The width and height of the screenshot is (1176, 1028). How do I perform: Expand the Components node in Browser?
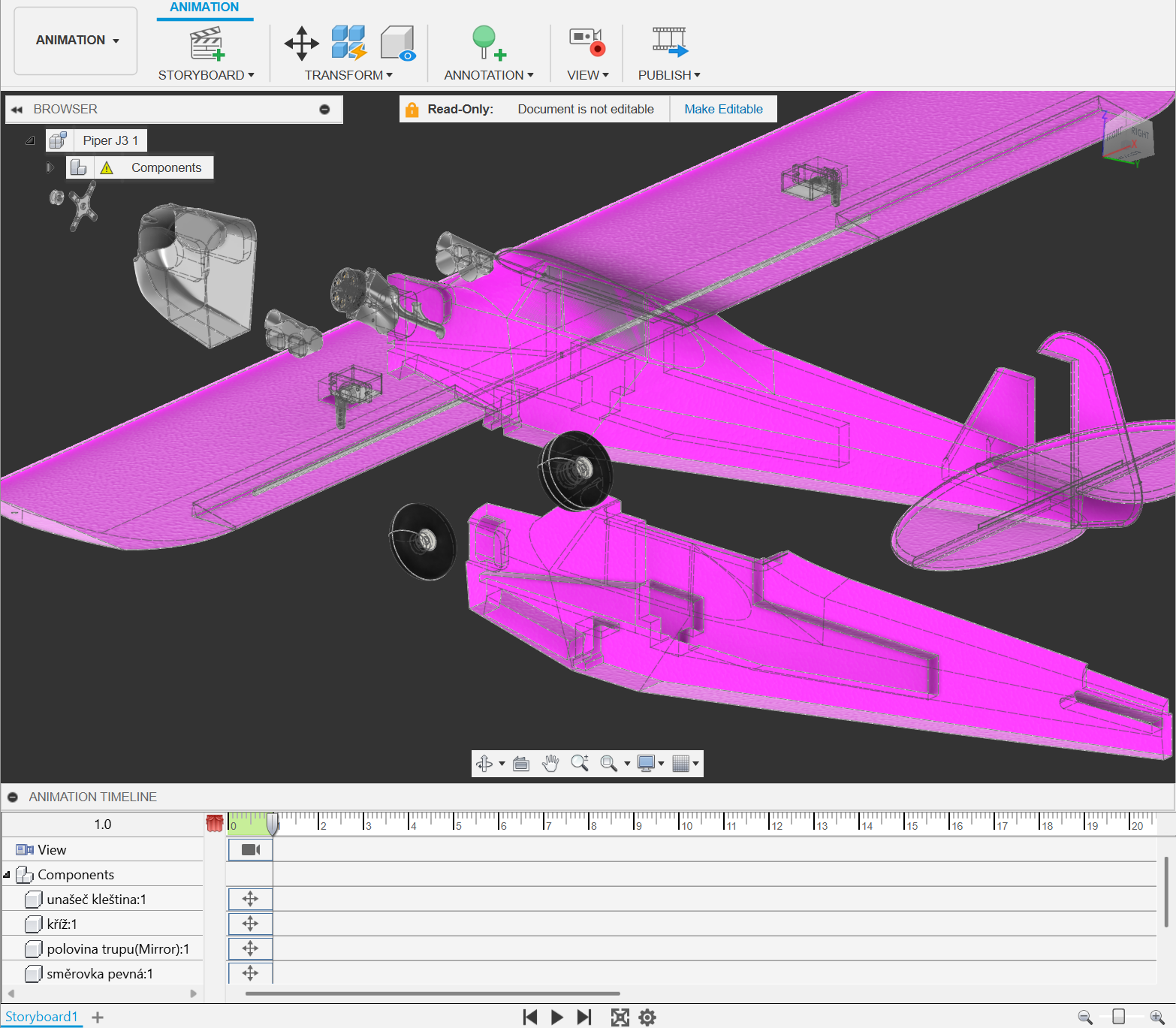[x=50, y=167]
